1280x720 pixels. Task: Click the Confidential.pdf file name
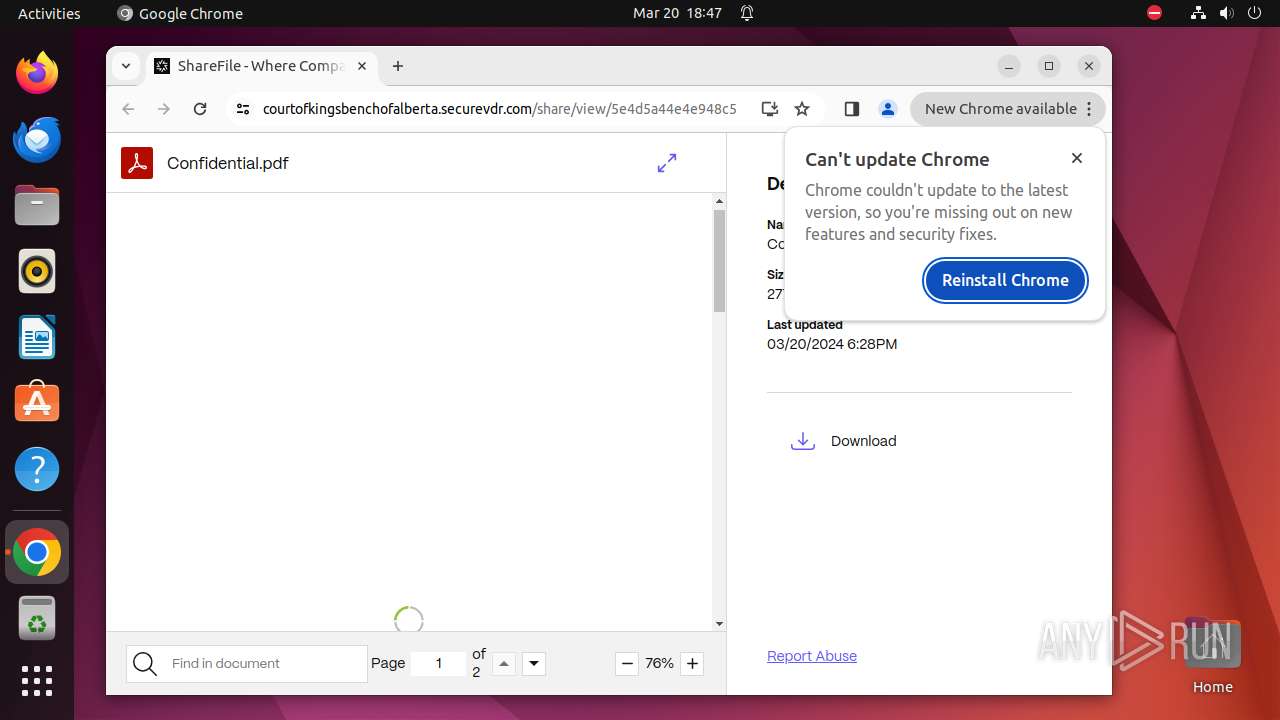(x=228, y=163)
